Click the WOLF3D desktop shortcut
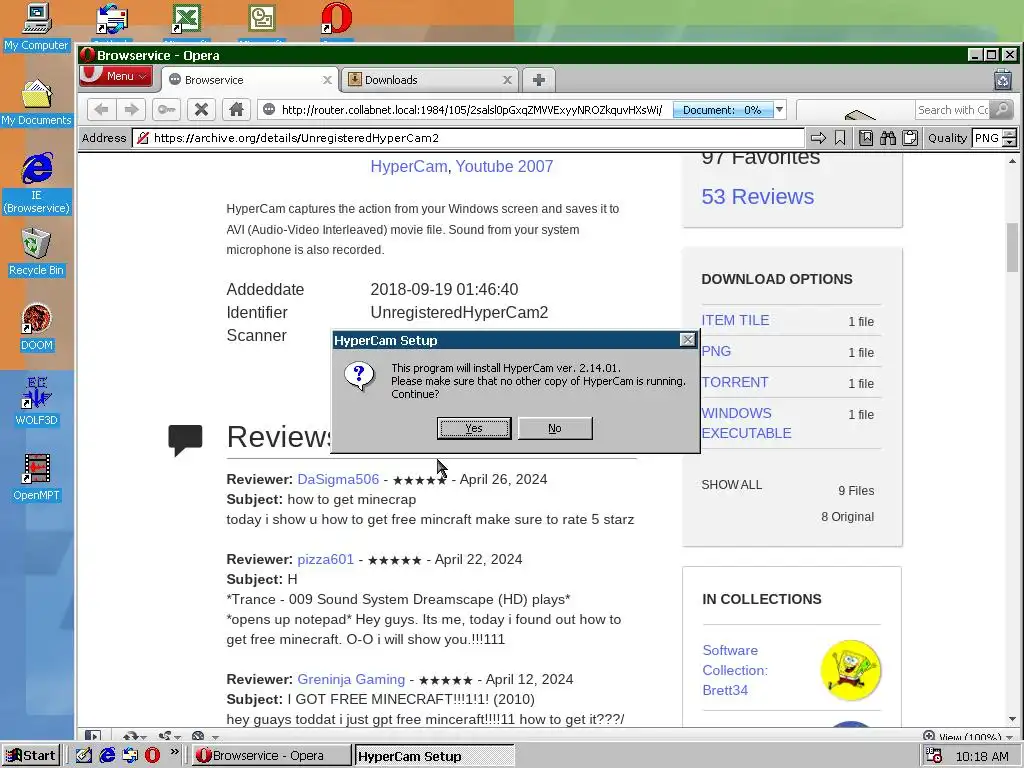1024x768 pixels. [36, 402]
